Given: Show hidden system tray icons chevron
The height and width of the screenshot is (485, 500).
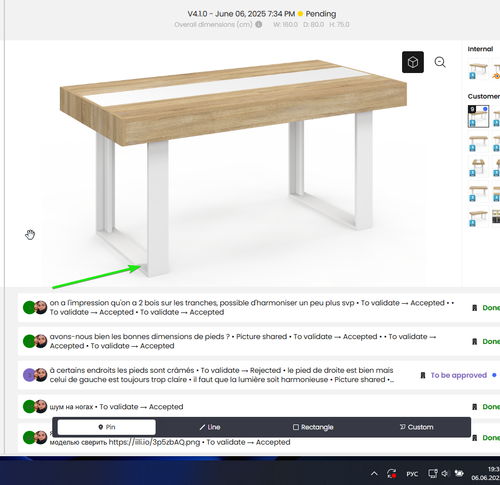Looking at the screenshot, I should 374,473.
